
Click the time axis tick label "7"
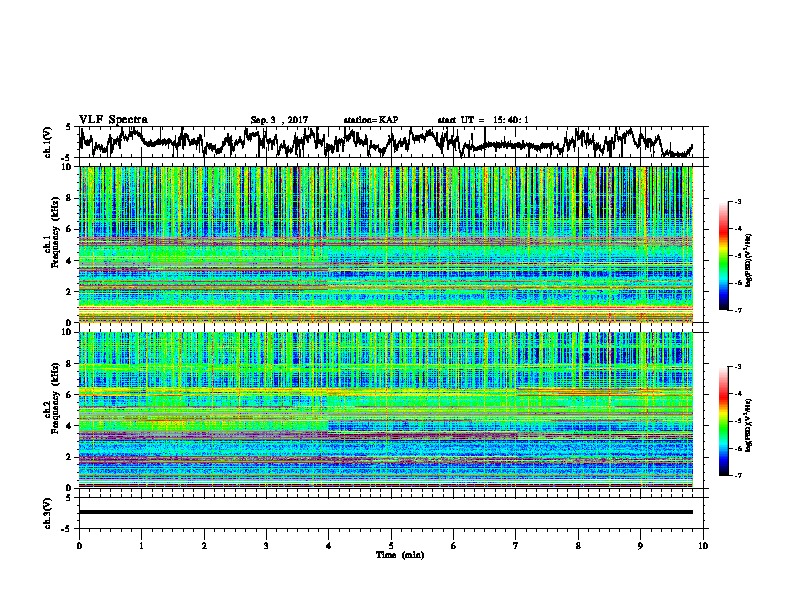click(516, 546)
